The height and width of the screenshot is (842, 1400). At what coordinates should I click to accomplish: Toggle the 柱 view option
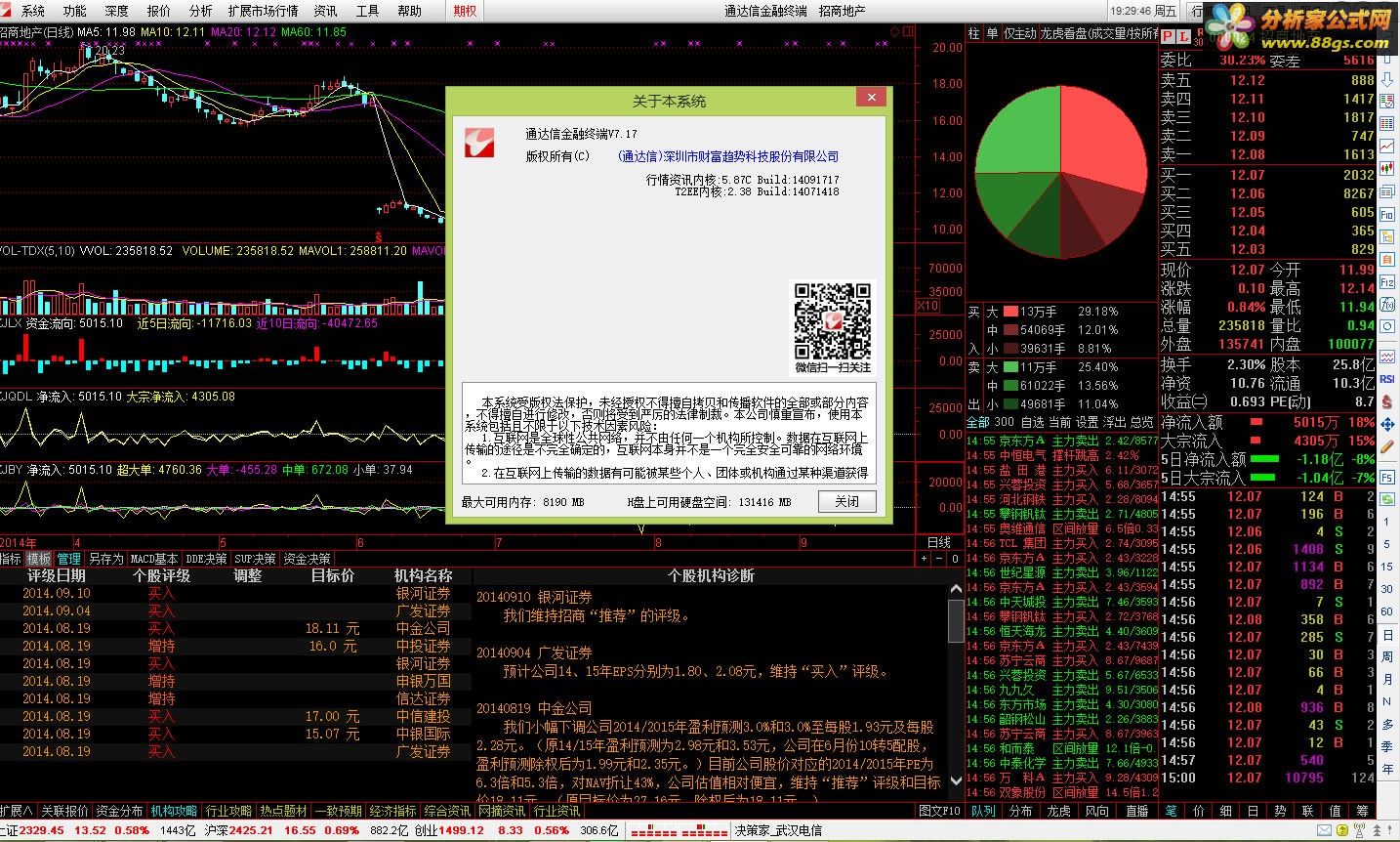click(x=973, y=33)
